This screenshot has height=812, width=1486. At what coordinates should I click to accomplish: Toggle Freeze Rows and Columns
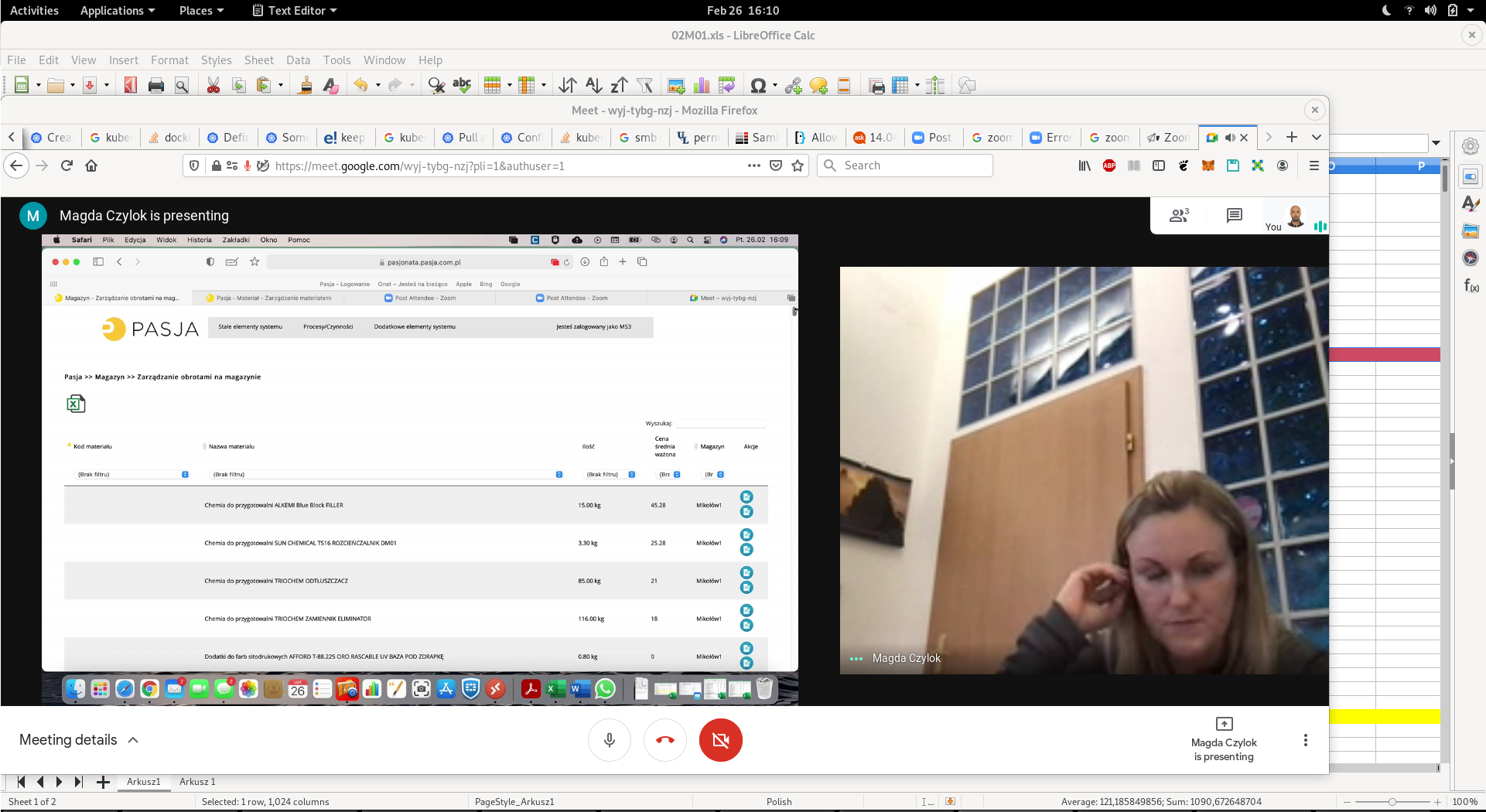coord(900,85)
